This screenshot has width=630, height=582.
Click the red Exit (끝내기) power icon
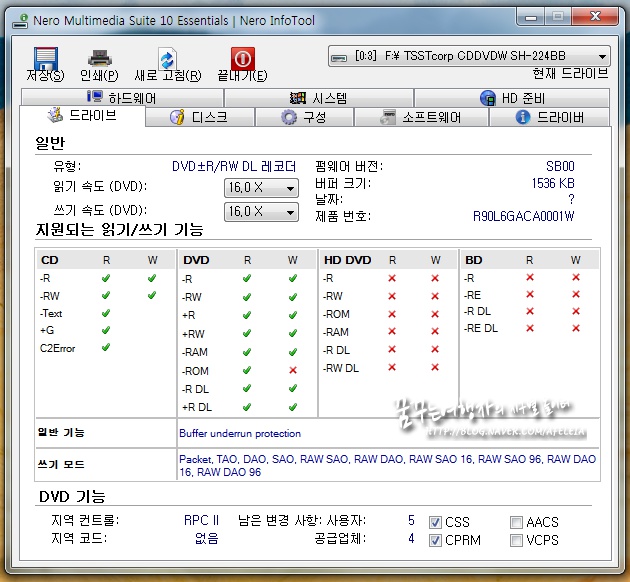tap(242, 58)
